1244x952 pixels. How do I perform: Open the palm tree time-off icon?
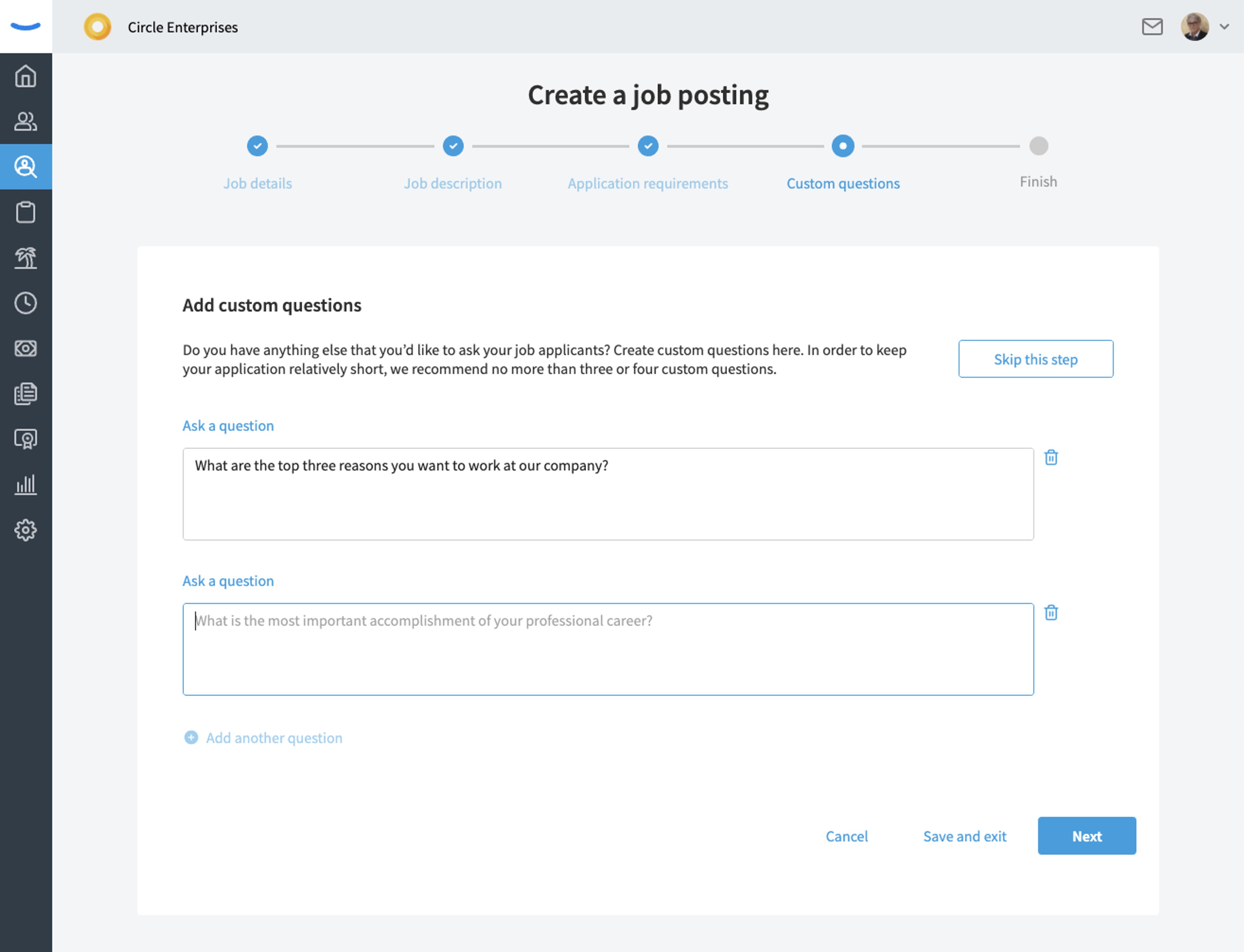point(26,258)
